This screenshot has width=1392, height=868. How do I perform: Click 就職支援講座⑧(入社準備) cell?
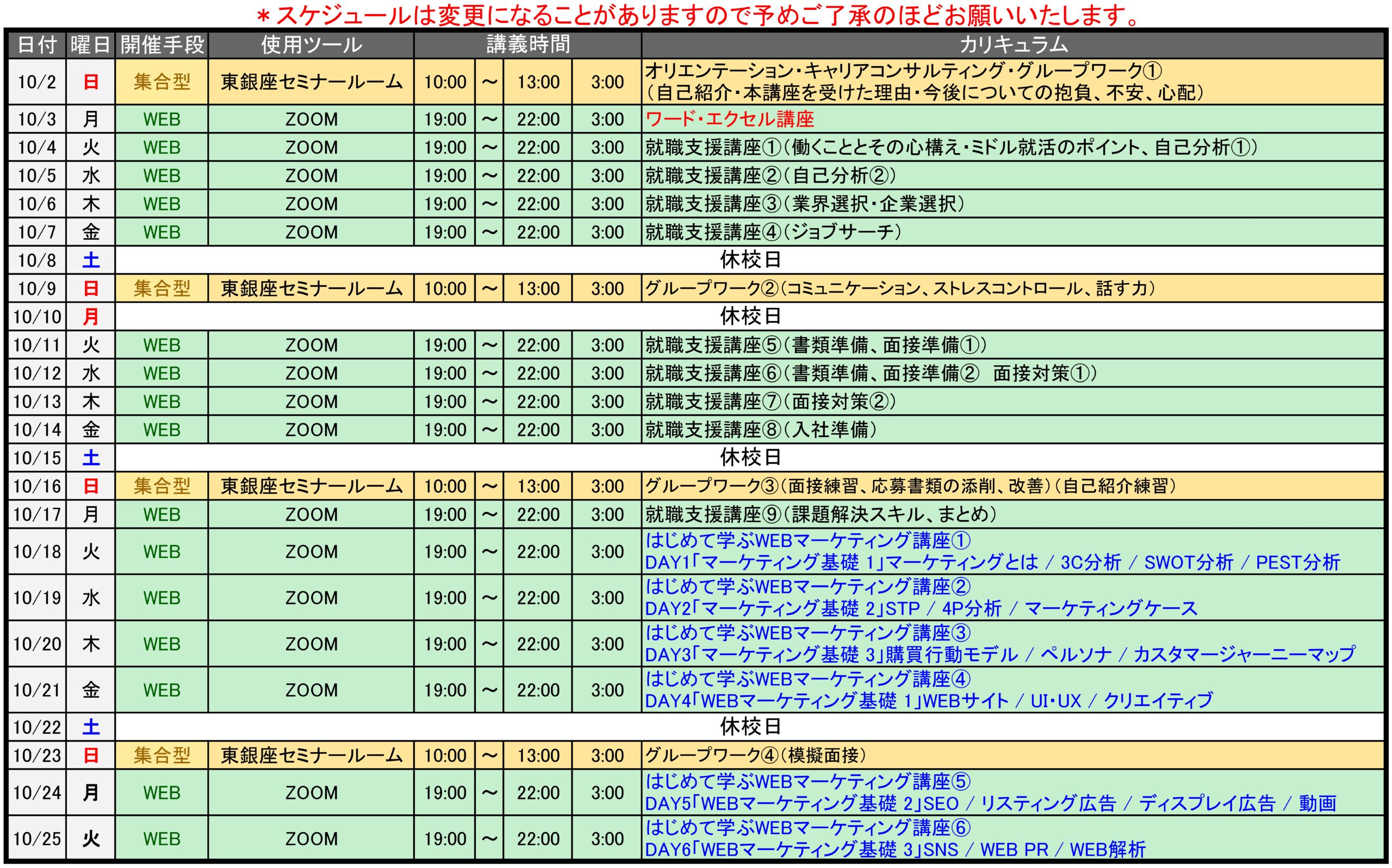coord(1013,429)
